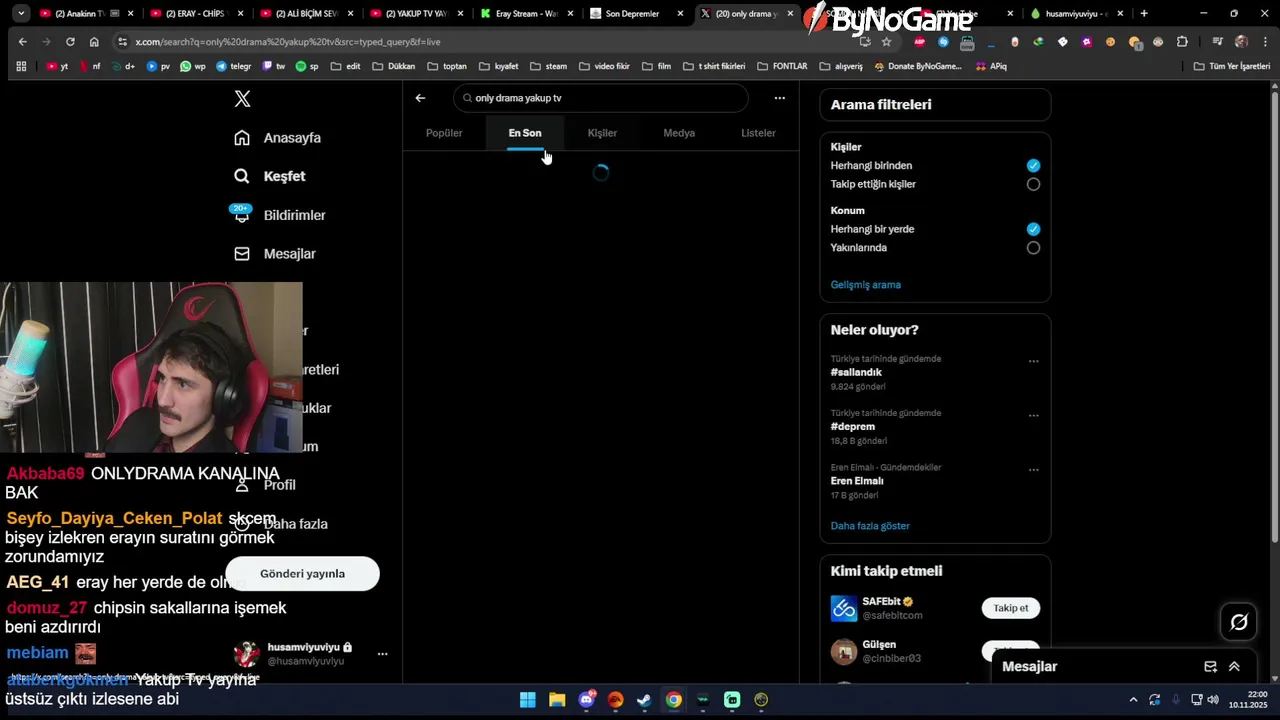Open Tüm Yer İşaretleri folder
Viewport: 1280px width, 720px height.
(x=1232, y=66)
